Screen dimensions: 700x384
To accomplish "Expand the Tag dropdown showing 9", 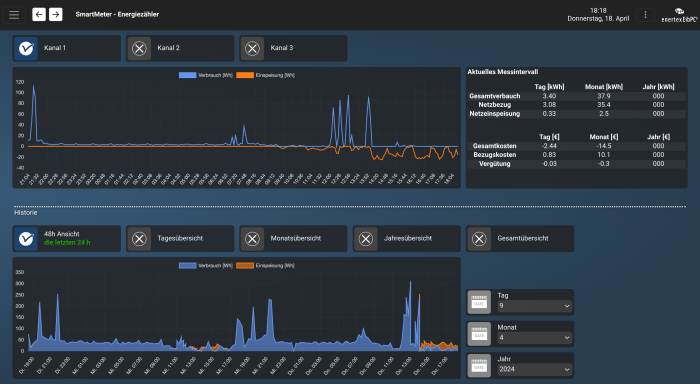I will coord(534,306).
